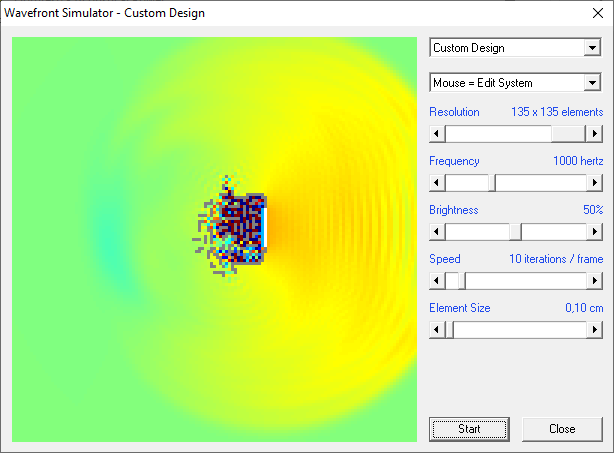Increase Element Size with right arrow
614x453 pixels.
[x=594, y=330]
